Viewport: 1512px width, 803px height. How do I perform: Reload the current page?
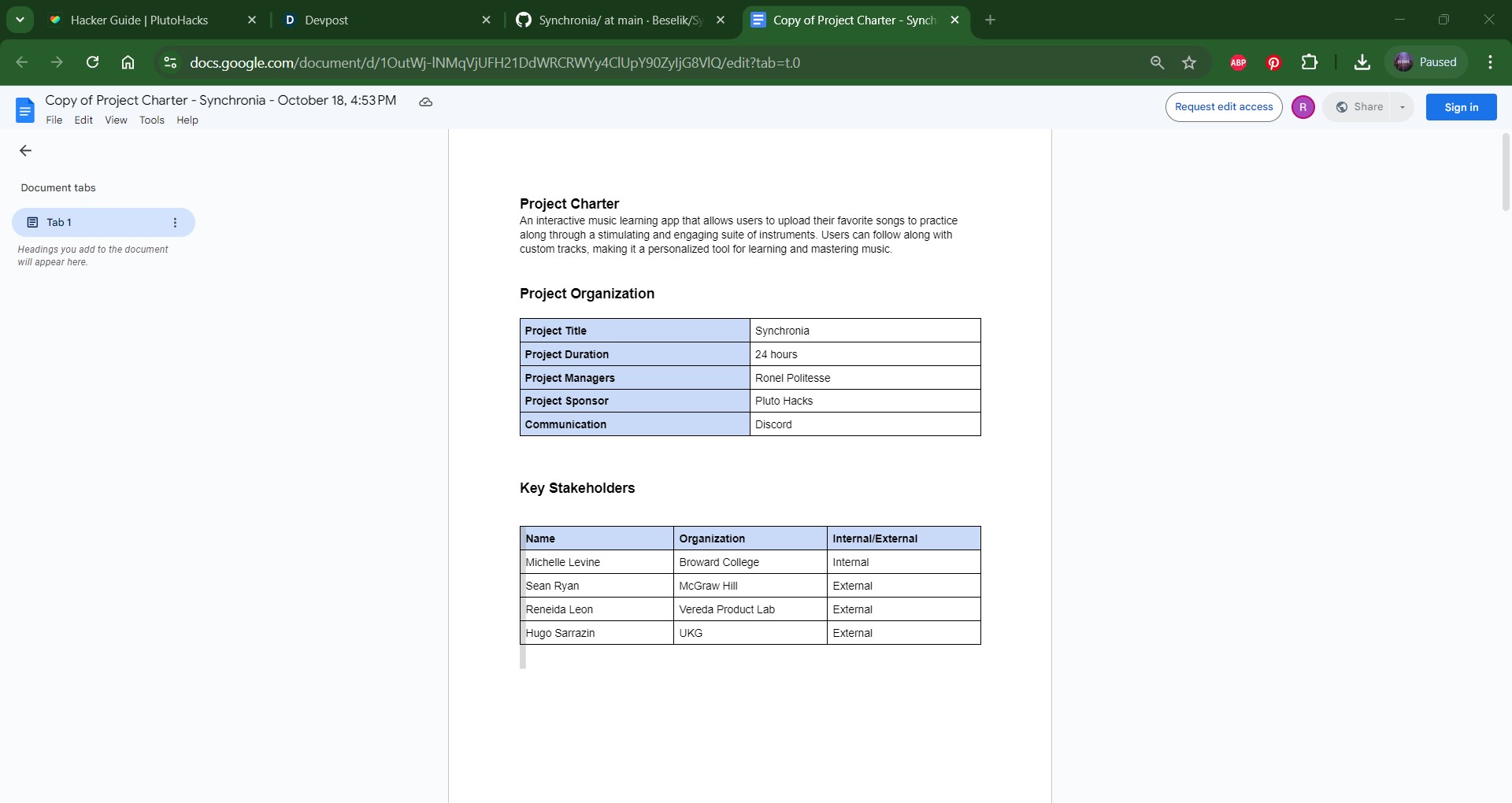pos(92,62)
